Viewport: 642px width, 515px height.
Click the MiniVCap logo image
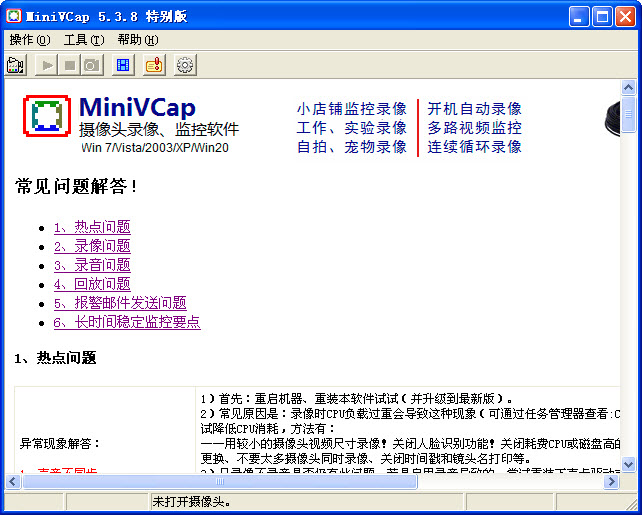pyautogui.click(x=47, y=116)
